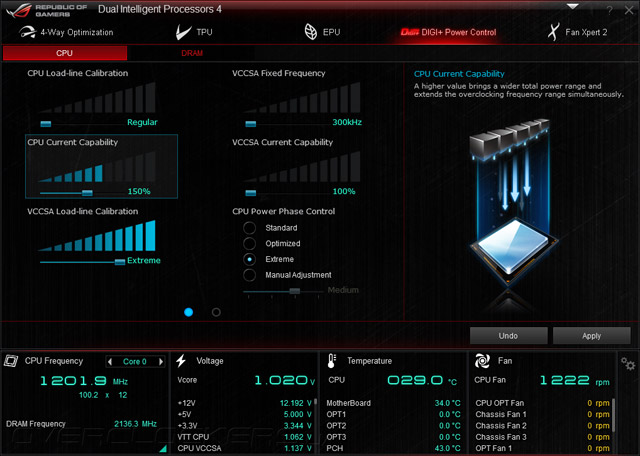The height and width of the screenshot is (456, 640).
Task: Open the Core 0 selector
Action: coord(135,361)
